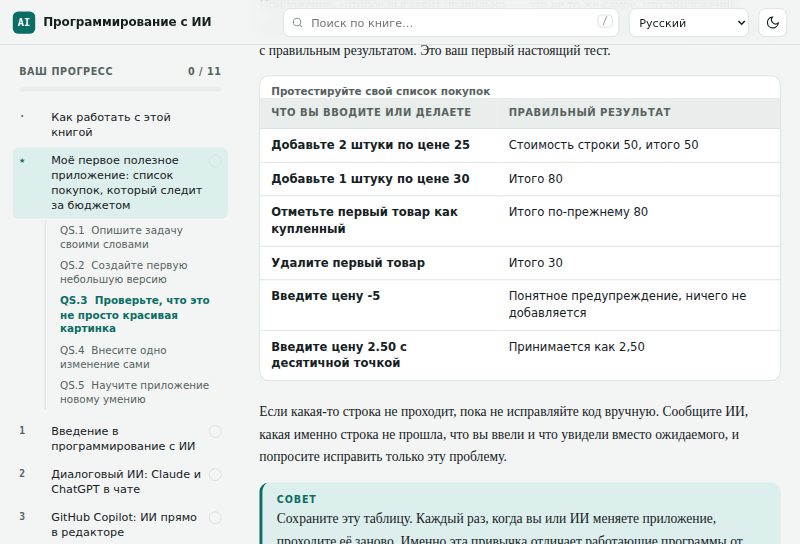800x544 pixels.
Task: Click result cell «Итого 30»
Action: [639, 263]
